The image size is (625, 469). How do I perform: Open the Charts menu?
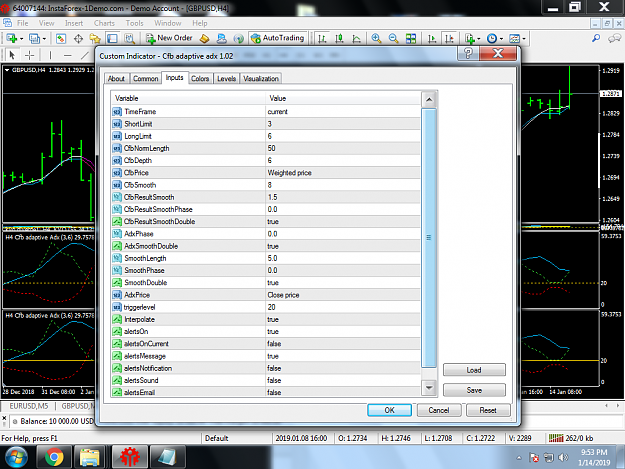(104, 23)
